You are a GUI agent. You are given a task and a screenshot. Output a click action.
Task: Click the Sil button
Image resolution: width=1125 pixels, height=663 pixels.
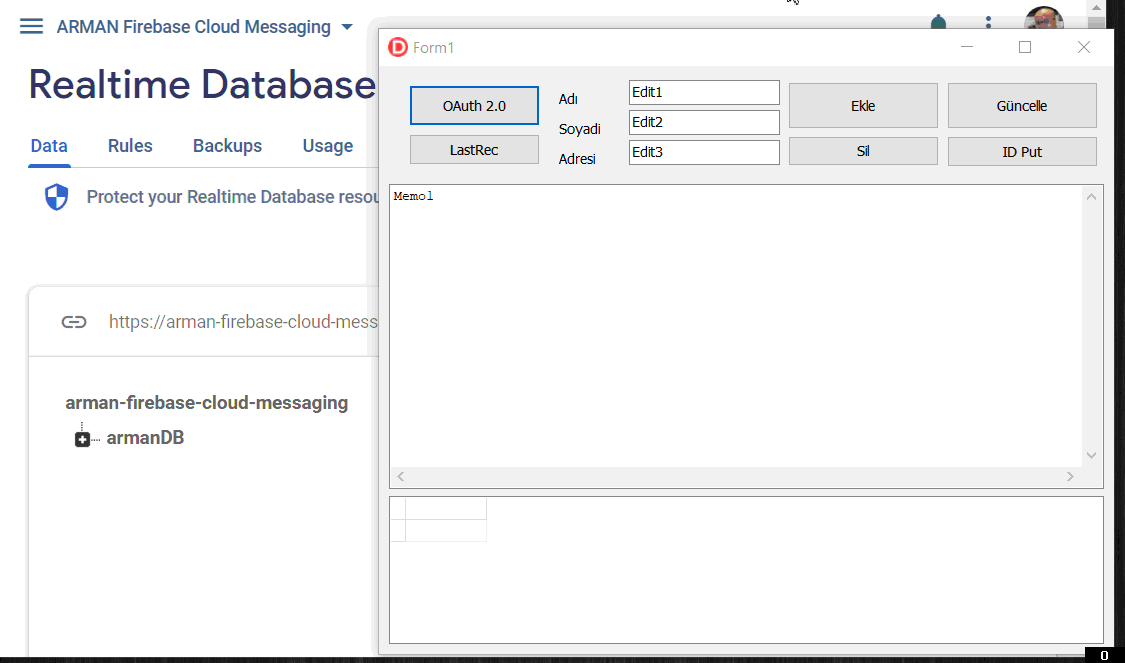point(863,151)
